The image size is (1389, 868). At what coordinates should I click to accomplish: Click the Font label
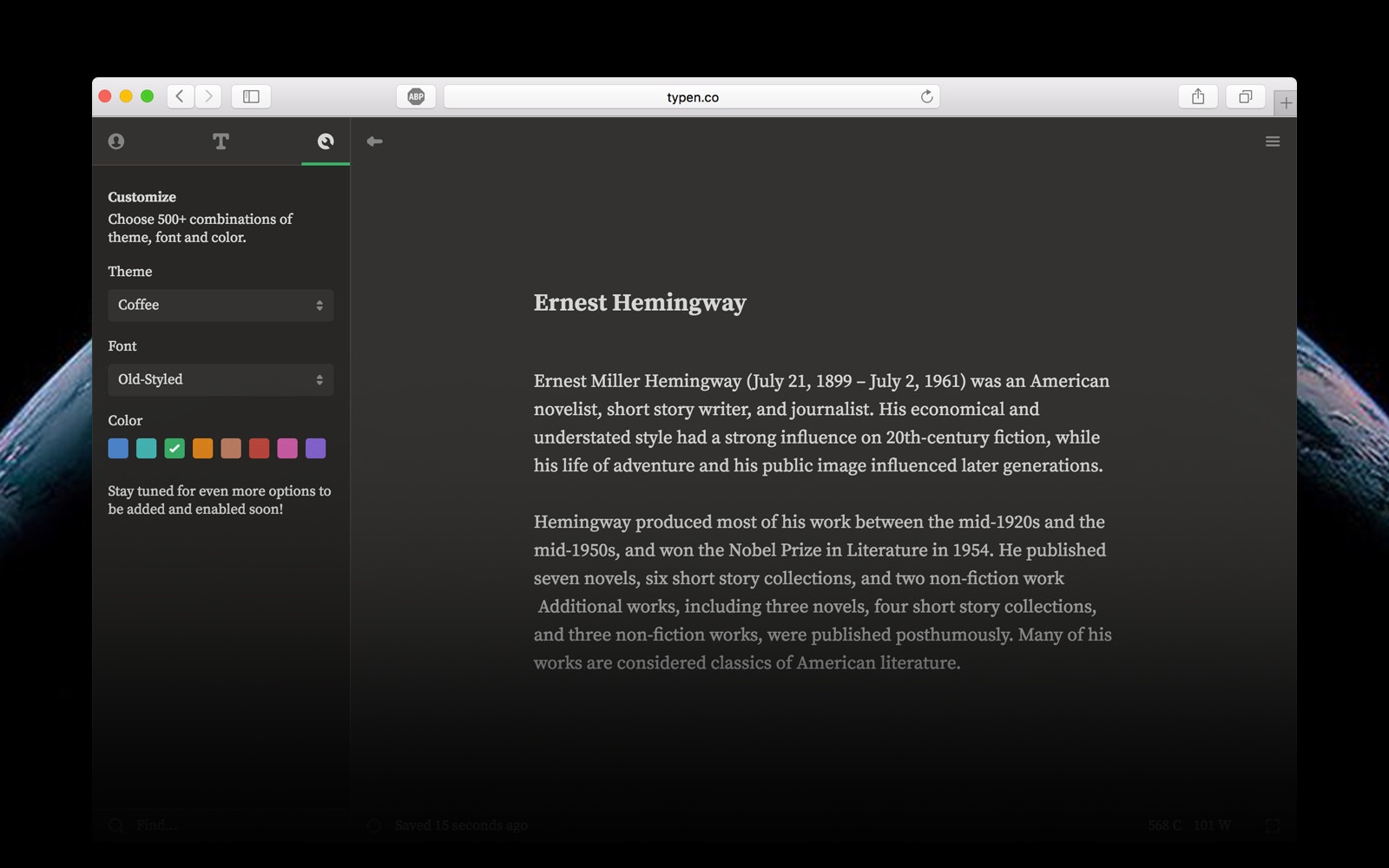[122, 346]
